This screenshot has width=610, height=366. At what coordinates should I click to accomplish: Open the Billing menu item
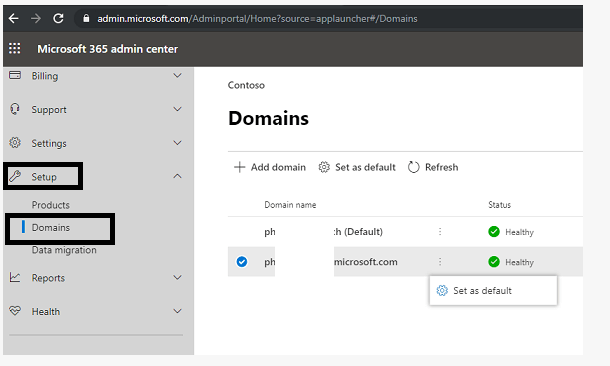(45, 76)
